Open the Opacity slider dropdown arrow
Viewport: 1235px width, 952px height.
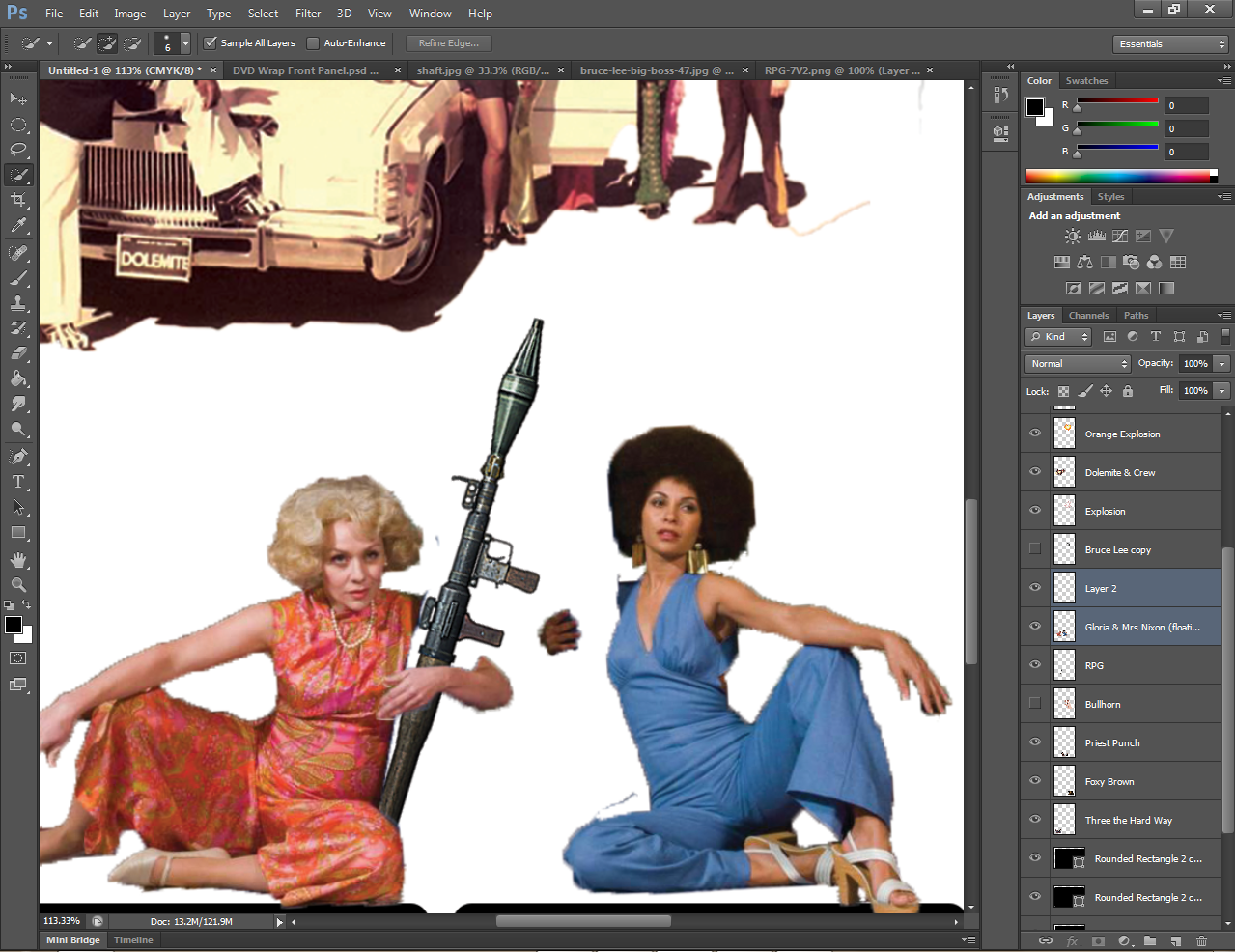[1221, 364]
